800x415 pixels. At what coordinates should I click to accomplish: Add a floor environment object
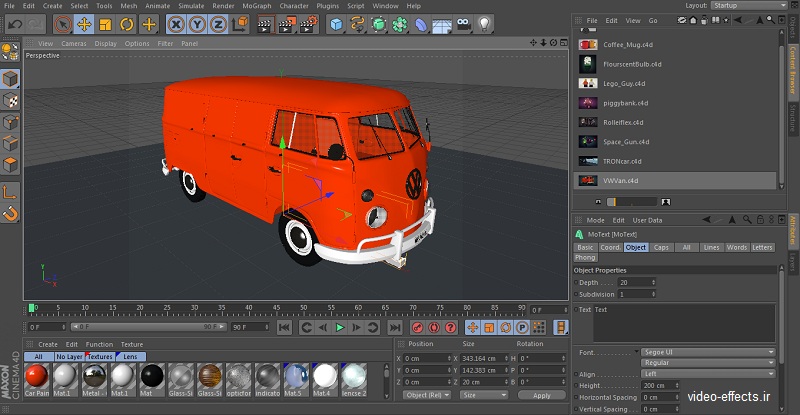(442, 24)
